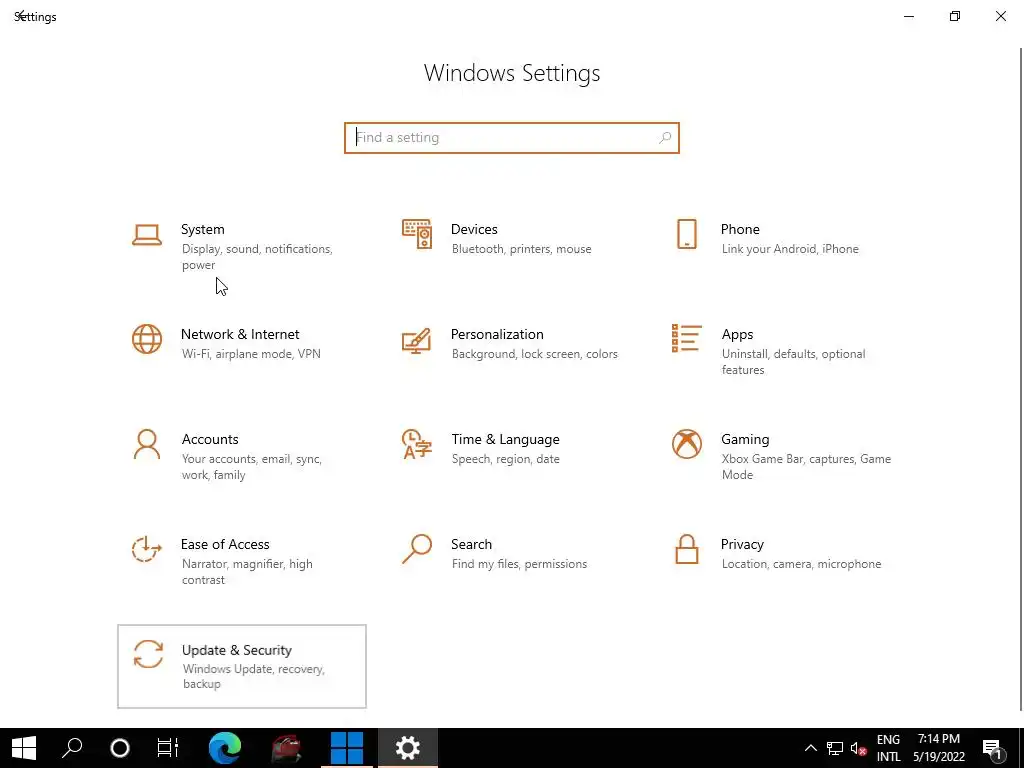The image size is (1024, 768).
Task: Click the magnifier in Find a setting box
Action: tap(665, 138)
